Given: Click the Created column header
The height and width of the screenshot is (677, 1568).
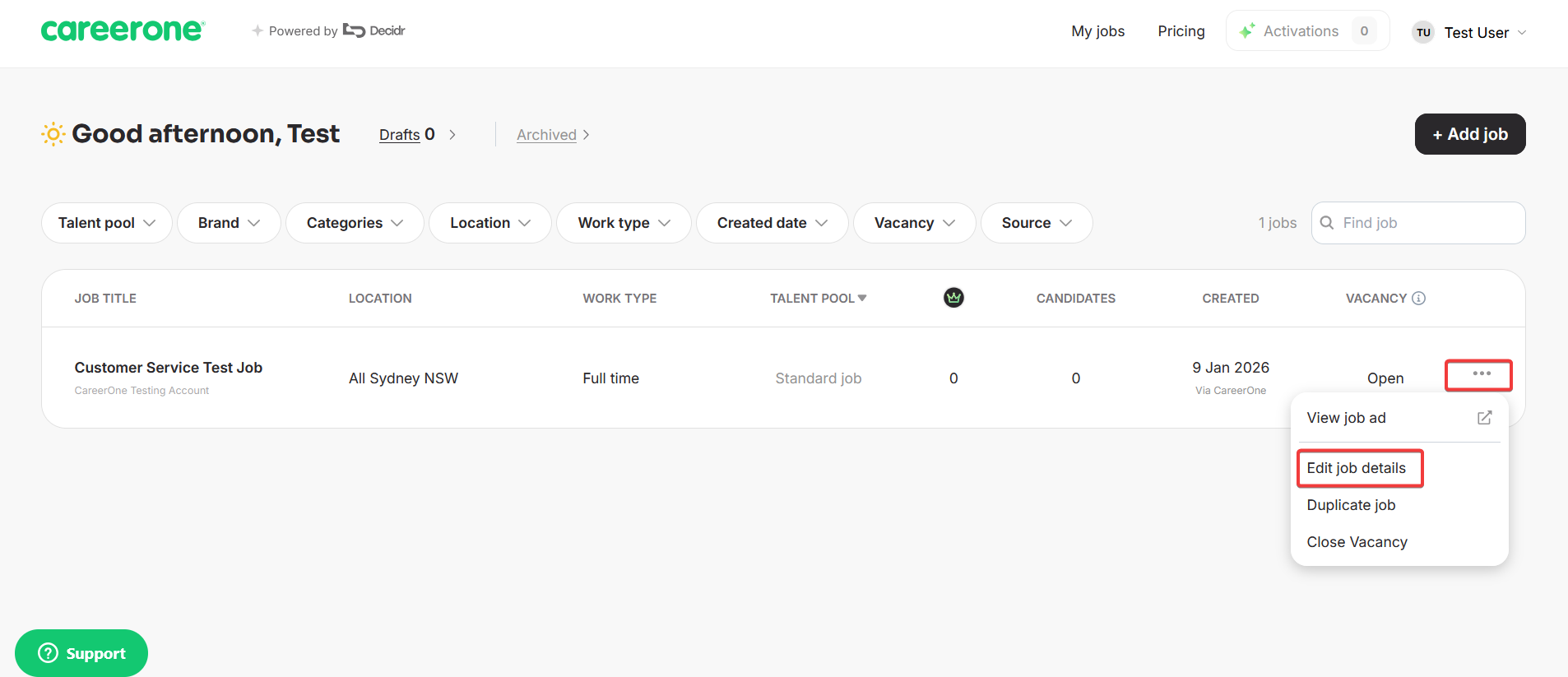Looking at the screenshot, I should coord(1230,299).
